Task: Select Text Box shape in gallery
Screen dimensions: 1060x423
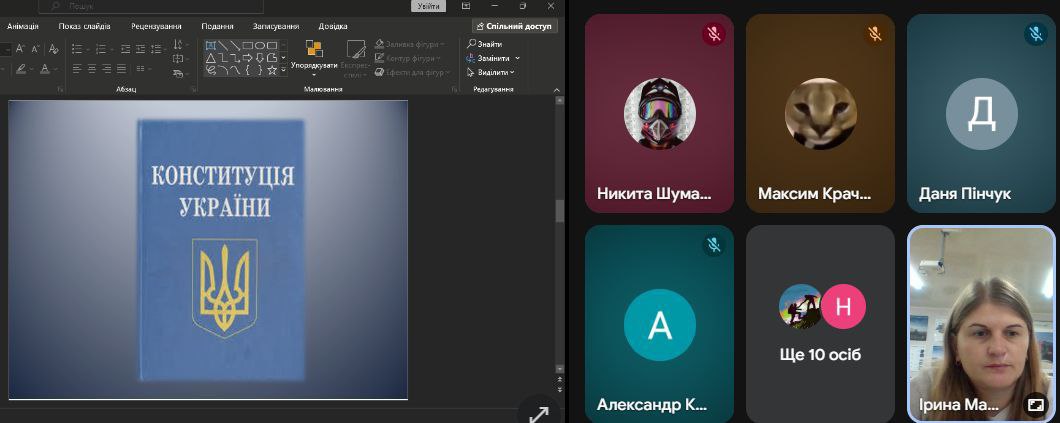Action: tap(210, 45)
